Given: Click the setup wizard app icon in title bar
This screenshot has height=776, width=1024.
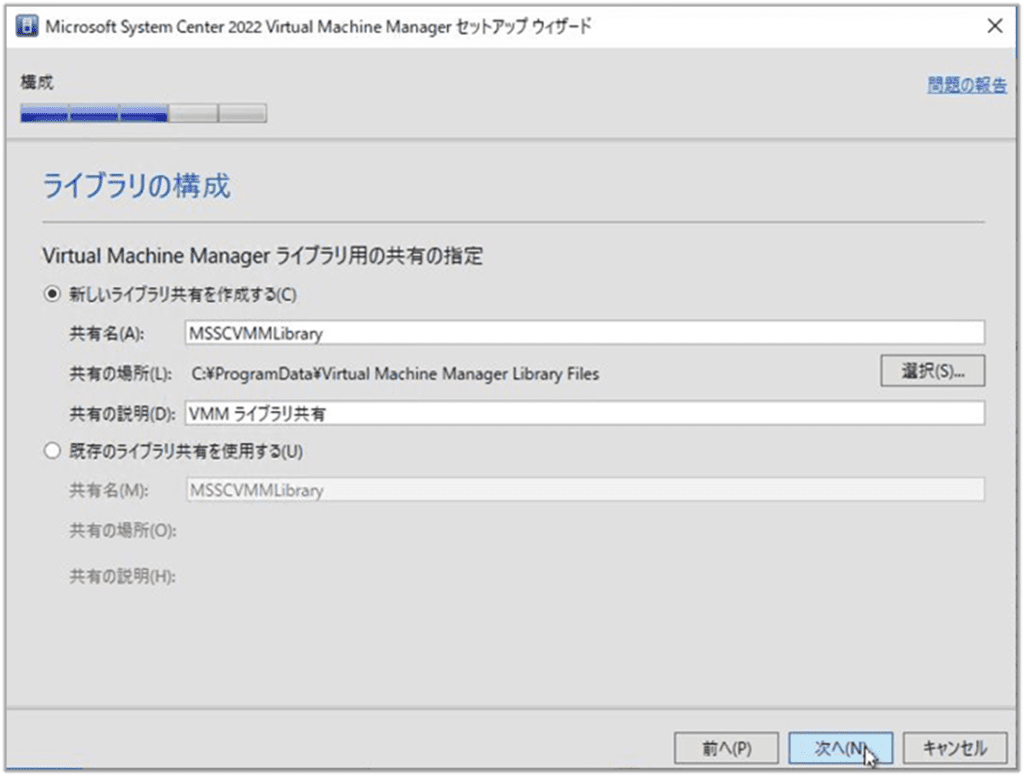Looking at the screenshot, I should (27, 26).
